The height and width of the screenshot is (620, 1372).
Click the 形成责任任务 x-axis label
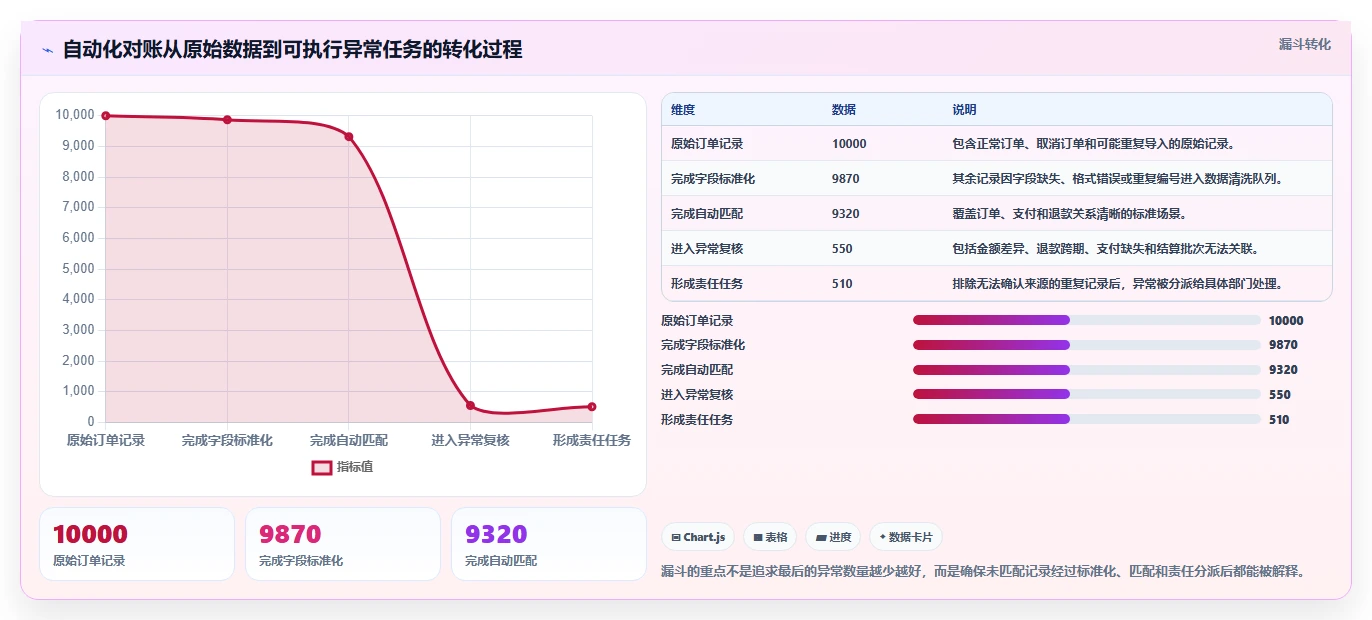pos(592,440)
